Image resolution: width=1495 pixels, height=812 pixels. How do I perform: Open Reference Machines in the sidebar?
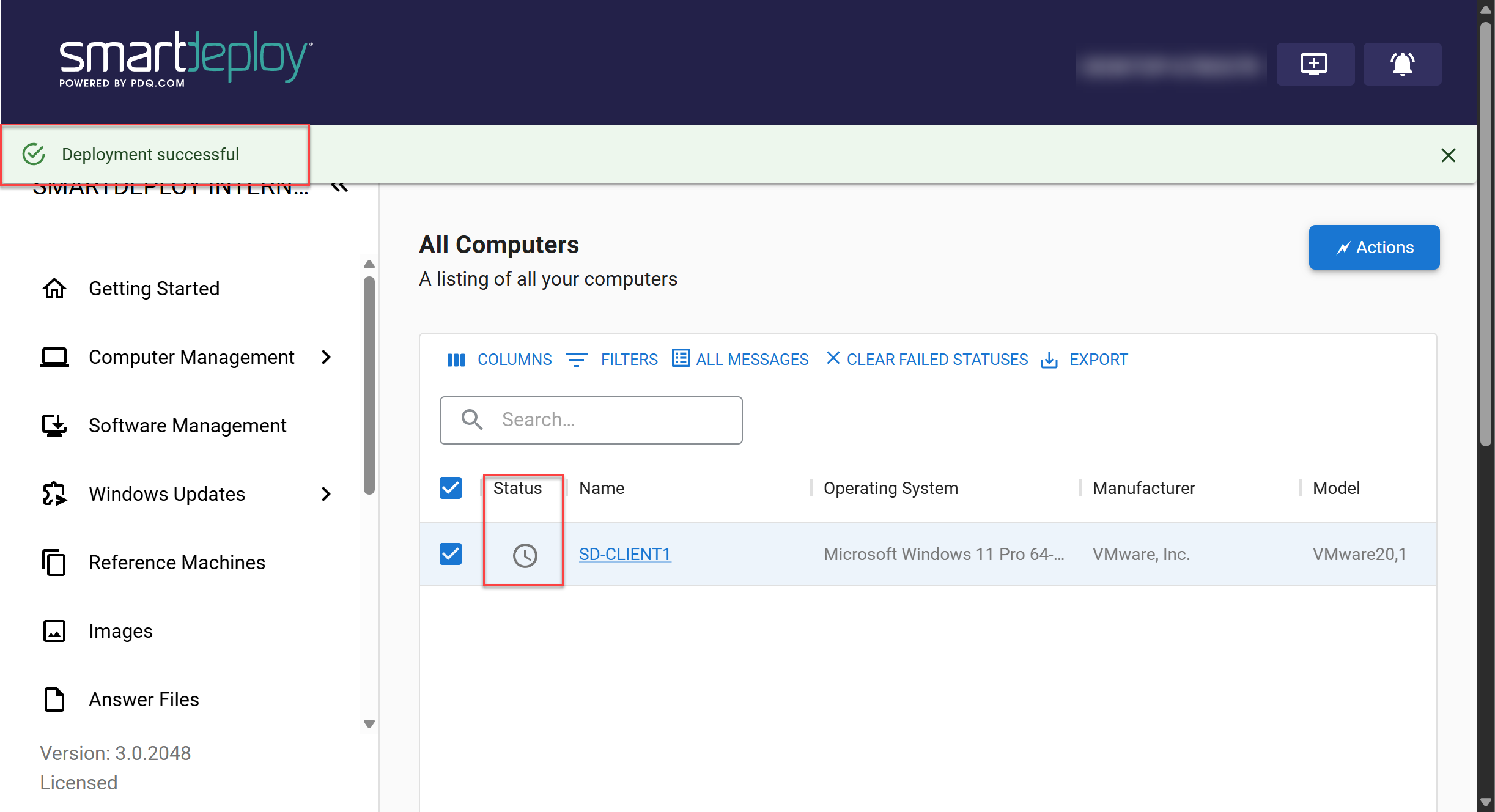point(177,563)
